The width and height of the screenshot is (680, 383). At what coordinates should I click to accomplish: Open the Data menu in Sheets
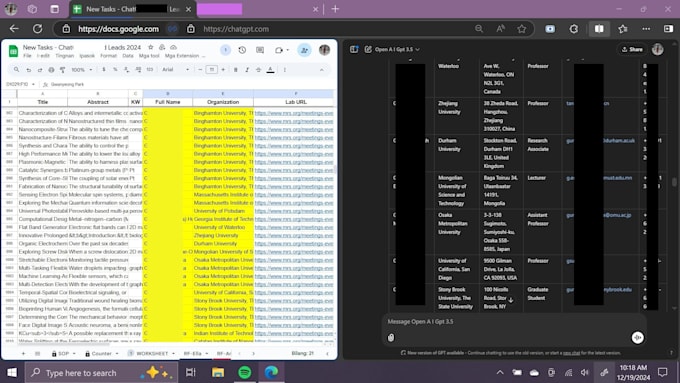pos(128,56)
